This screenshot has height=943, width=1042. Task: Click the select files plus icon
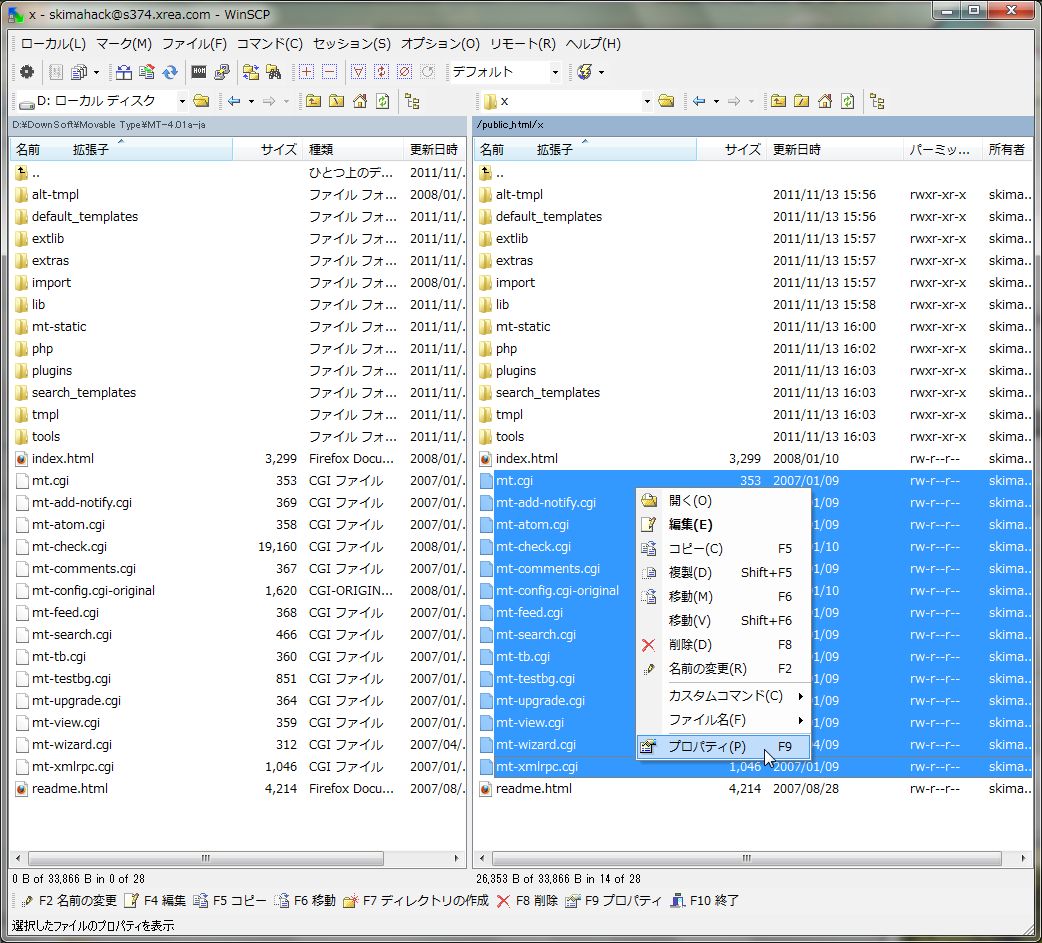(x=306, y=72)
